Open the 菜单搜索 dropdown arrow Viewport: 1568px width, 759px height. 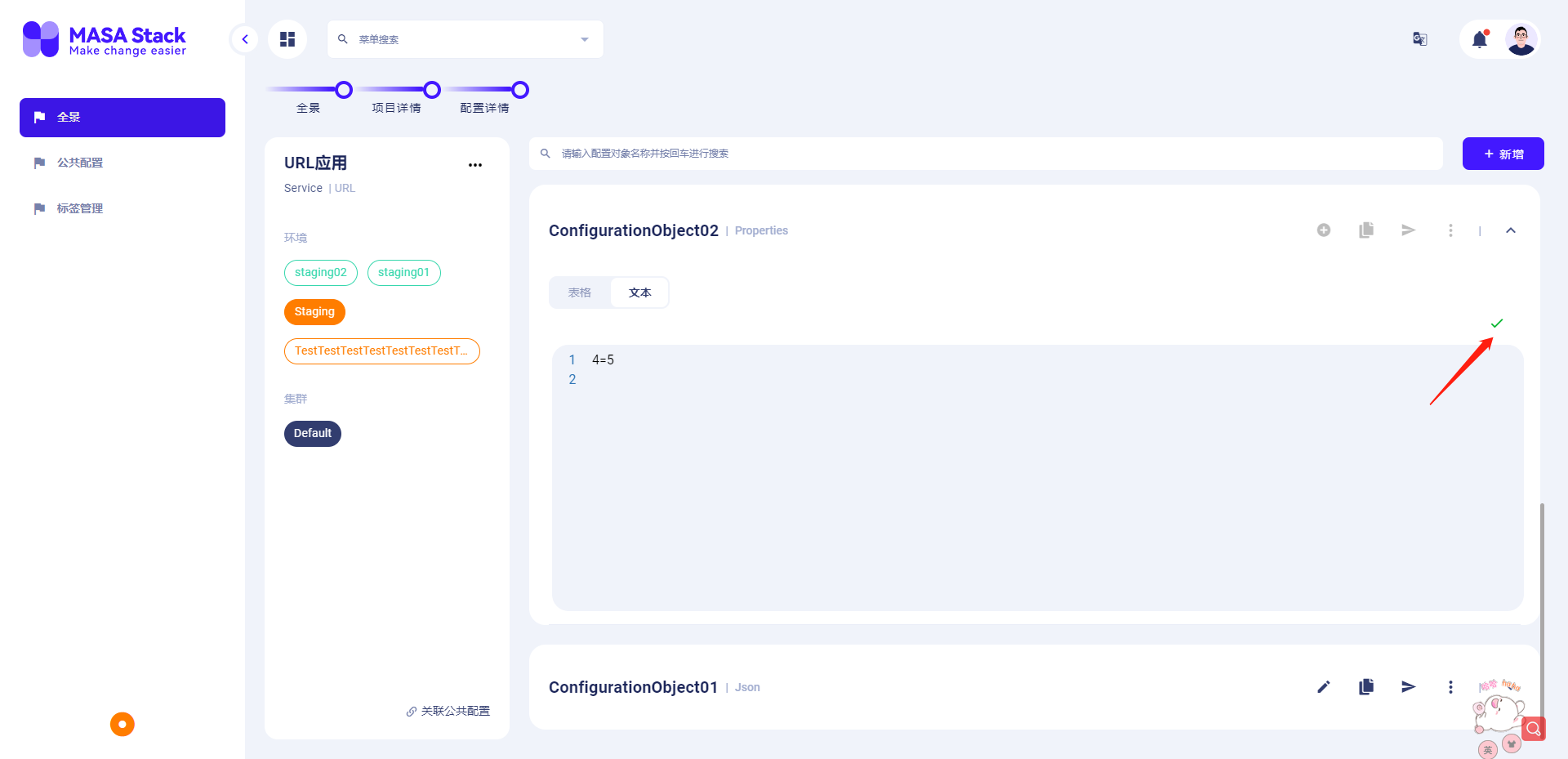click(x=584, y=38)
